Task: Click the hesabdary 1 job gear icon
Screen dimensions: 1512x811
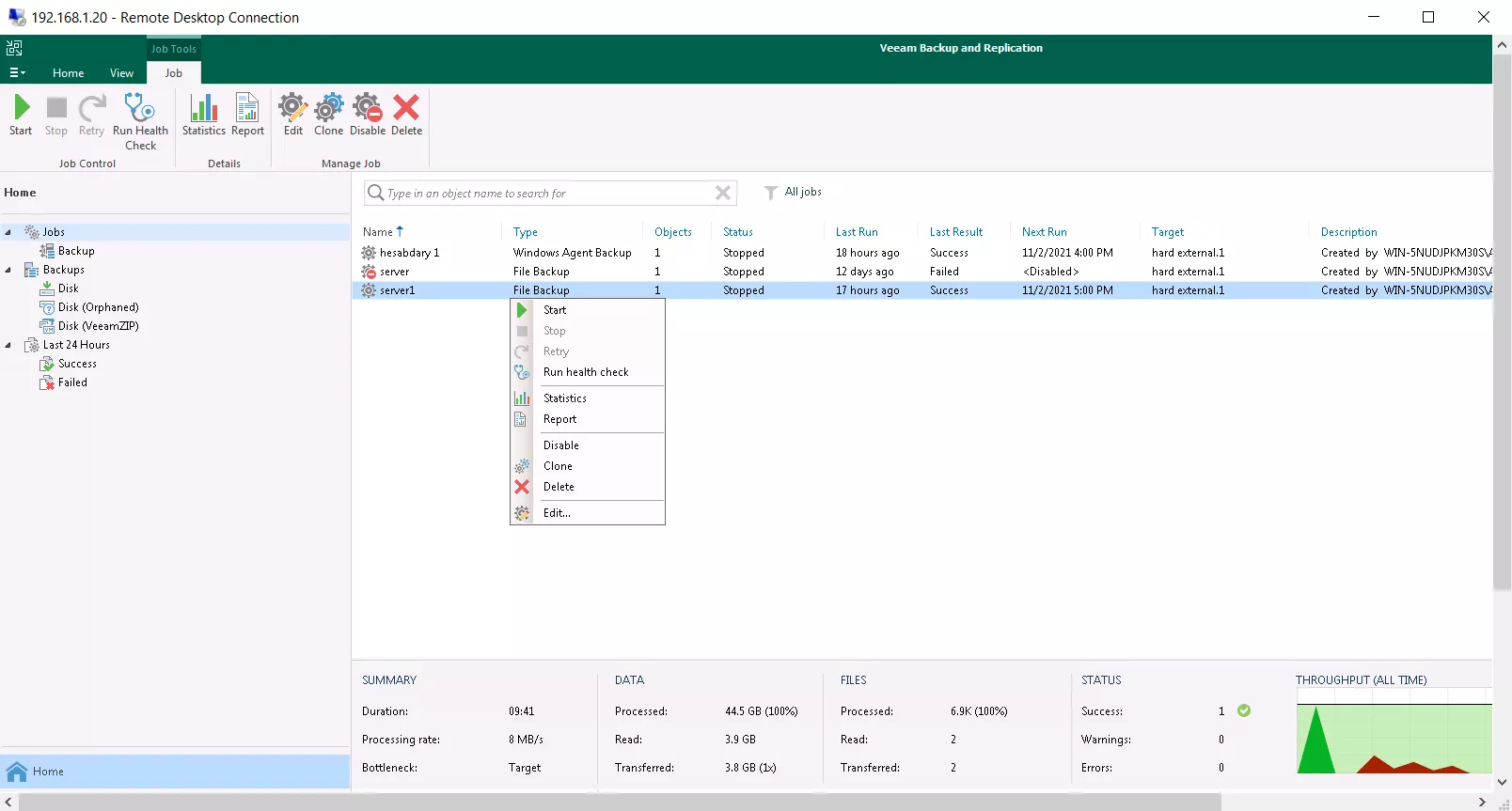Action: click(369, 253)
